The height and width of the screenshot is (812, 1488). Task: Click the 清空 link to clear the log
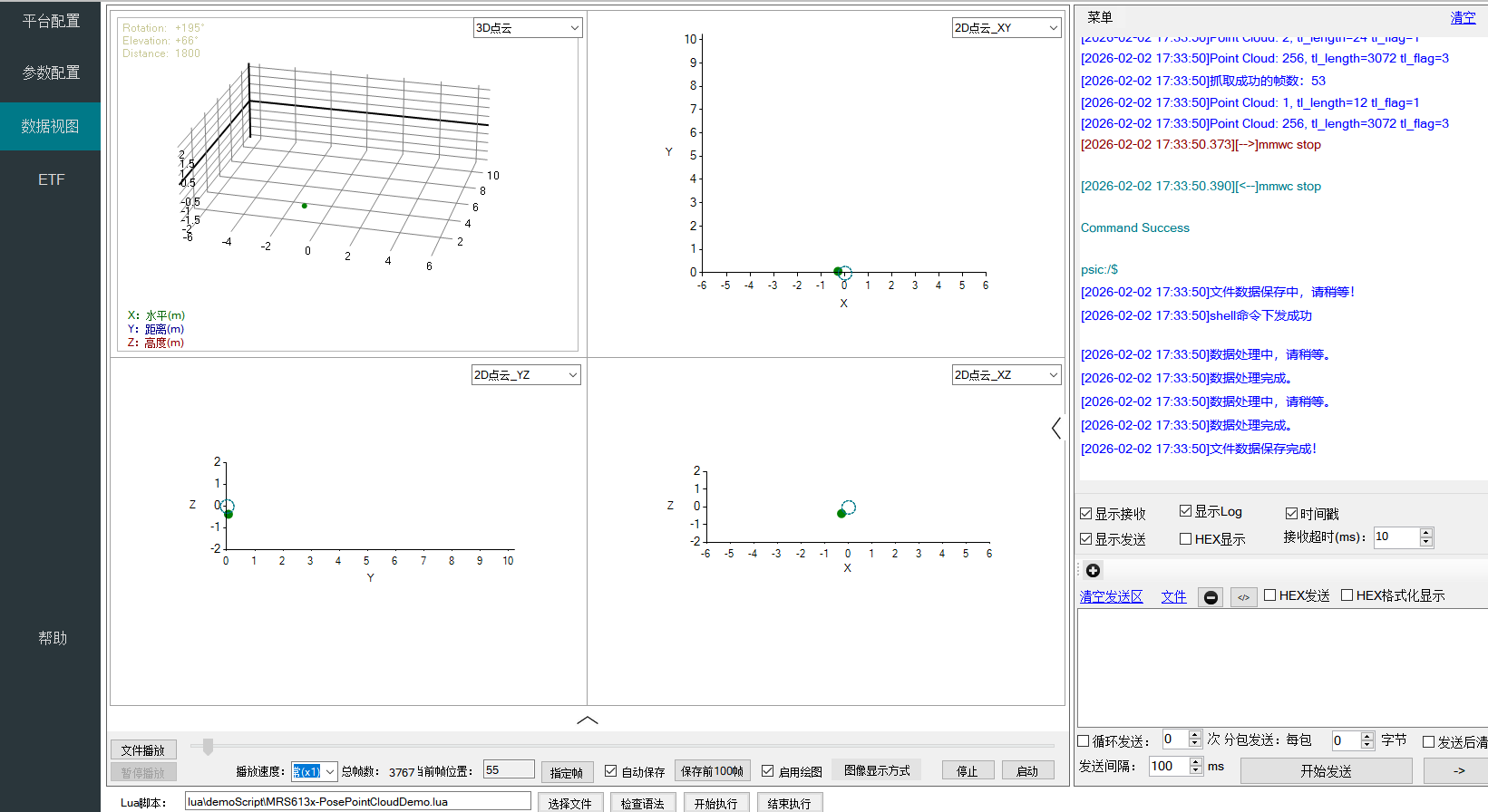[1463, 18]
